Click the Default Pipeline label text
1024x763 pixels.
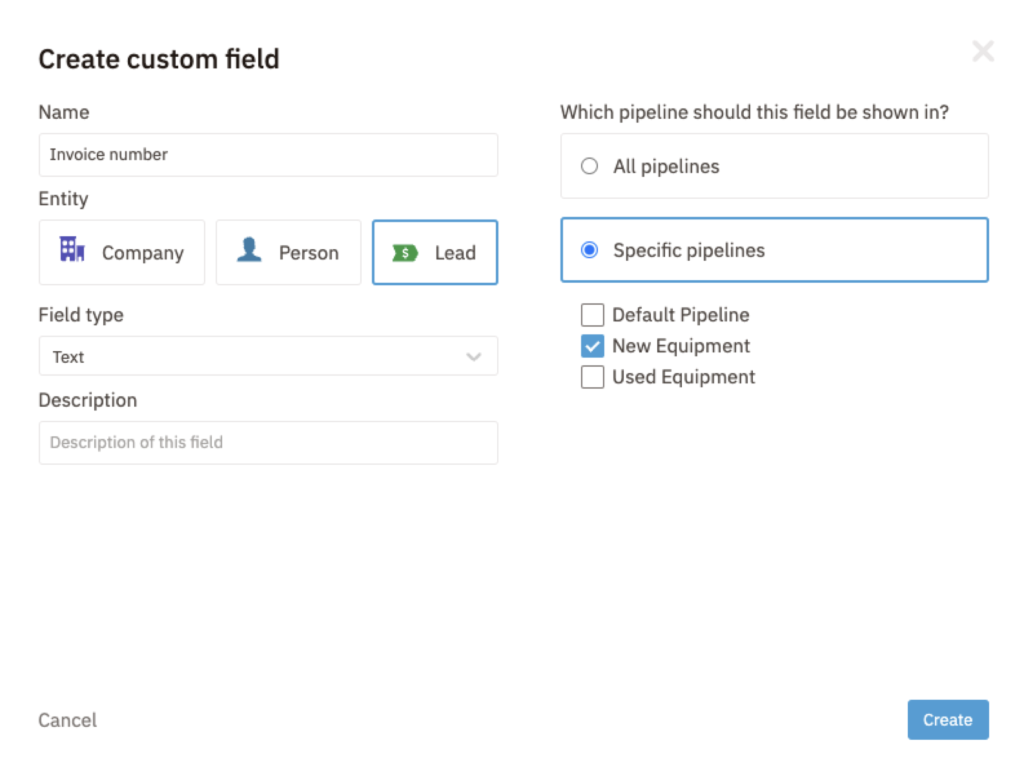[x=680, y=315]
